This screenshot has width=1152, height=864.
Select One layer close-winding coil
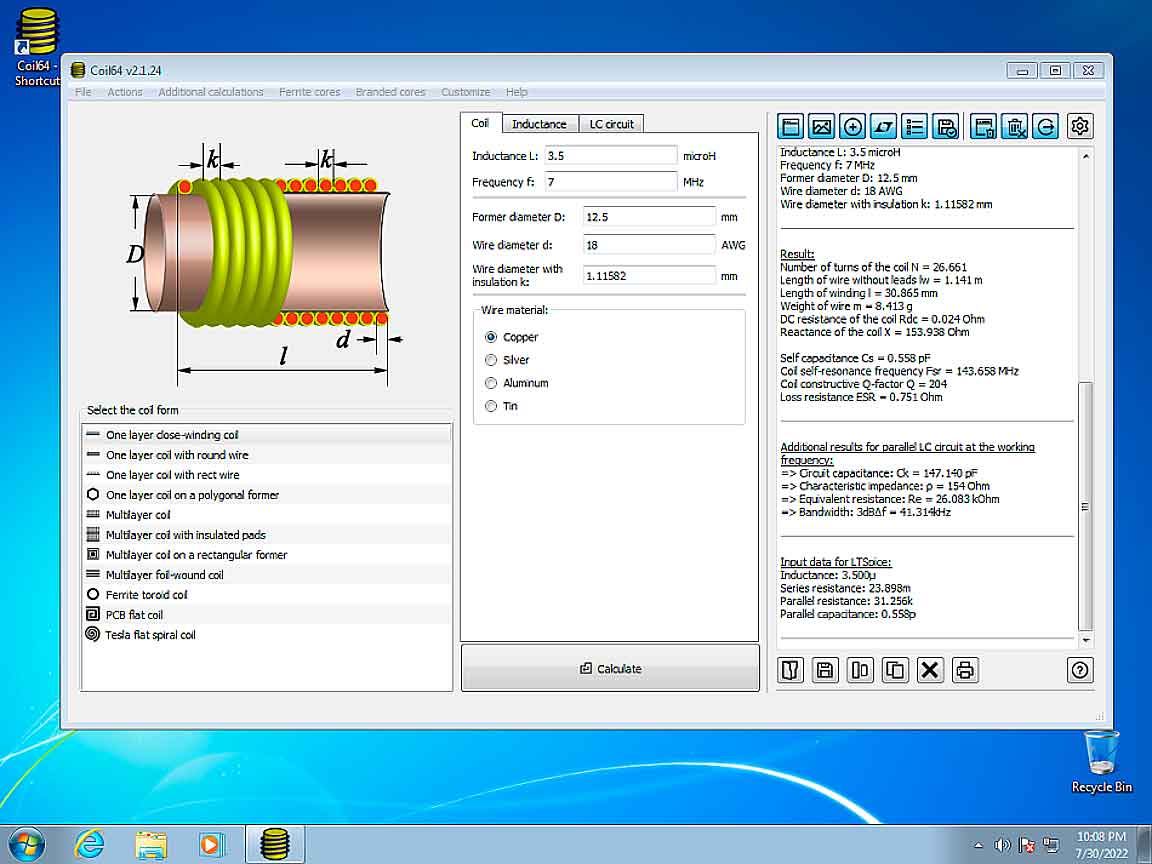coord(266,435)
